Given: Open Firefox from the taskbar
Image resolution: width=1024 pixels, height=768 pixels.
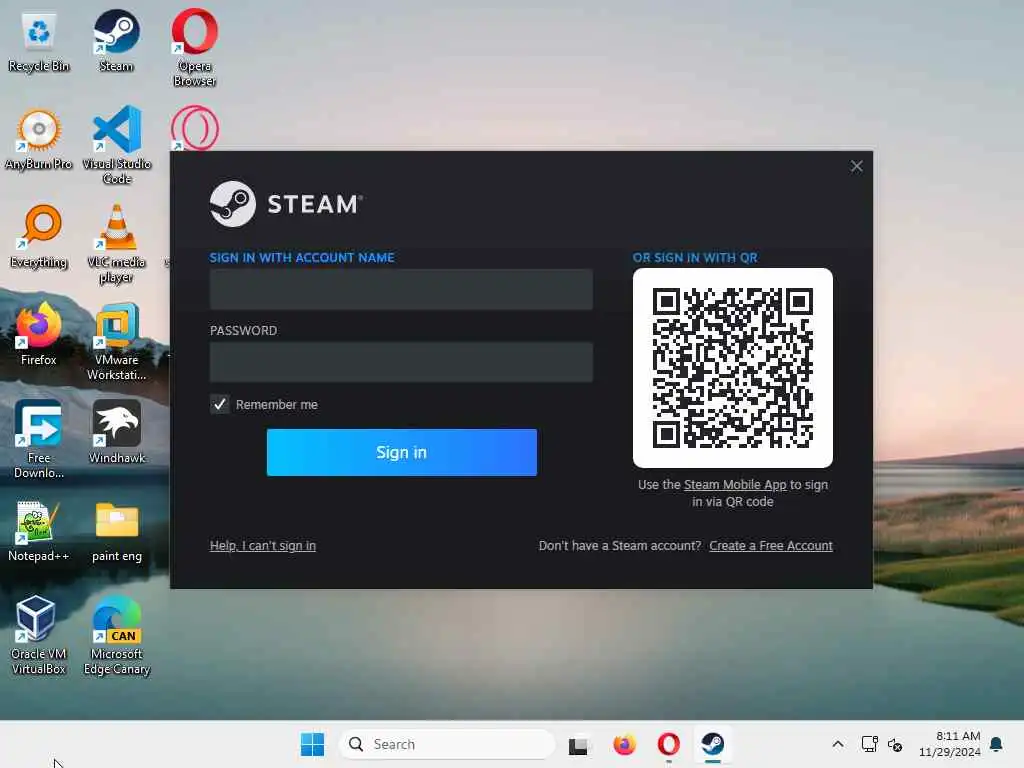Looking at the screenshot, I should point(624,744).
